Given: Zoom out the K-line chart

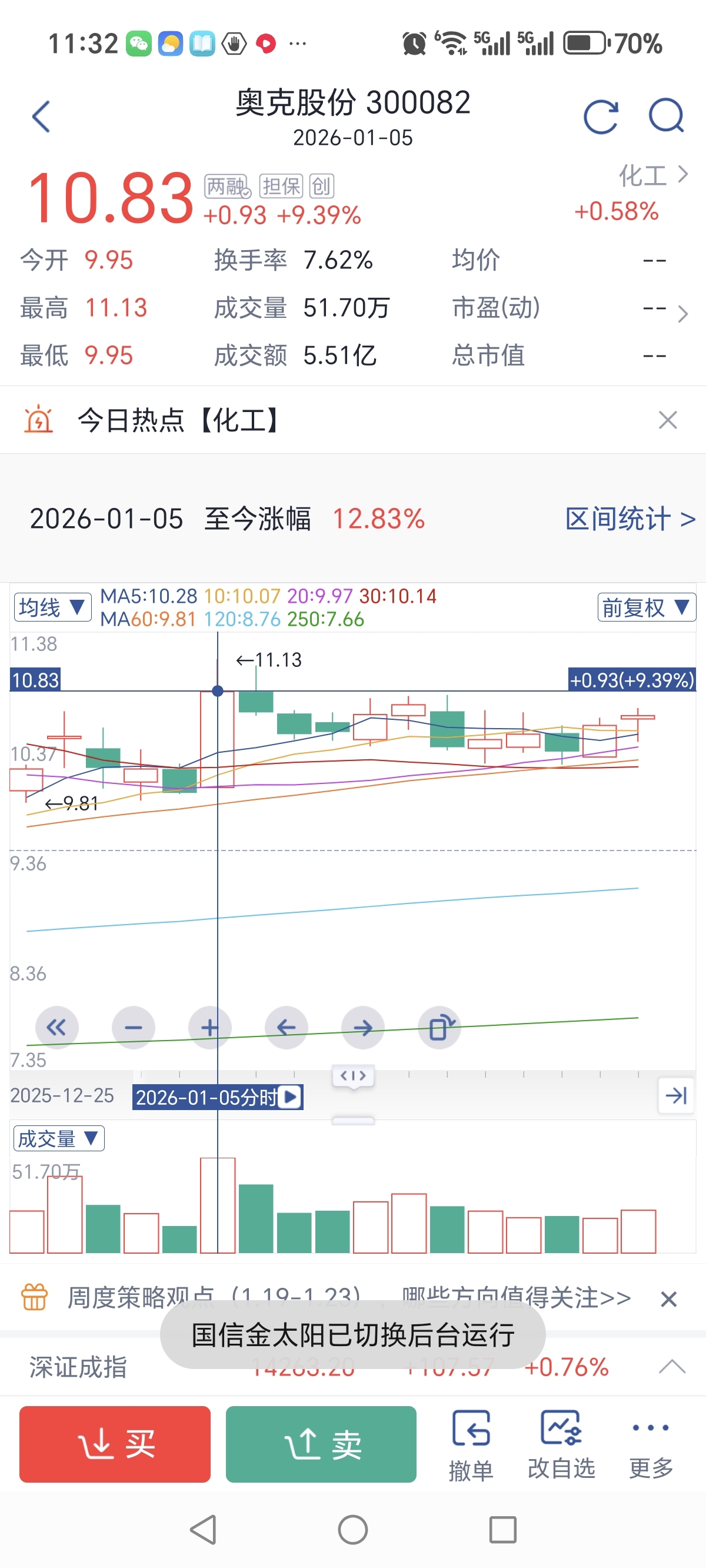Looking at the screenshot, I should pos(134,1028).
